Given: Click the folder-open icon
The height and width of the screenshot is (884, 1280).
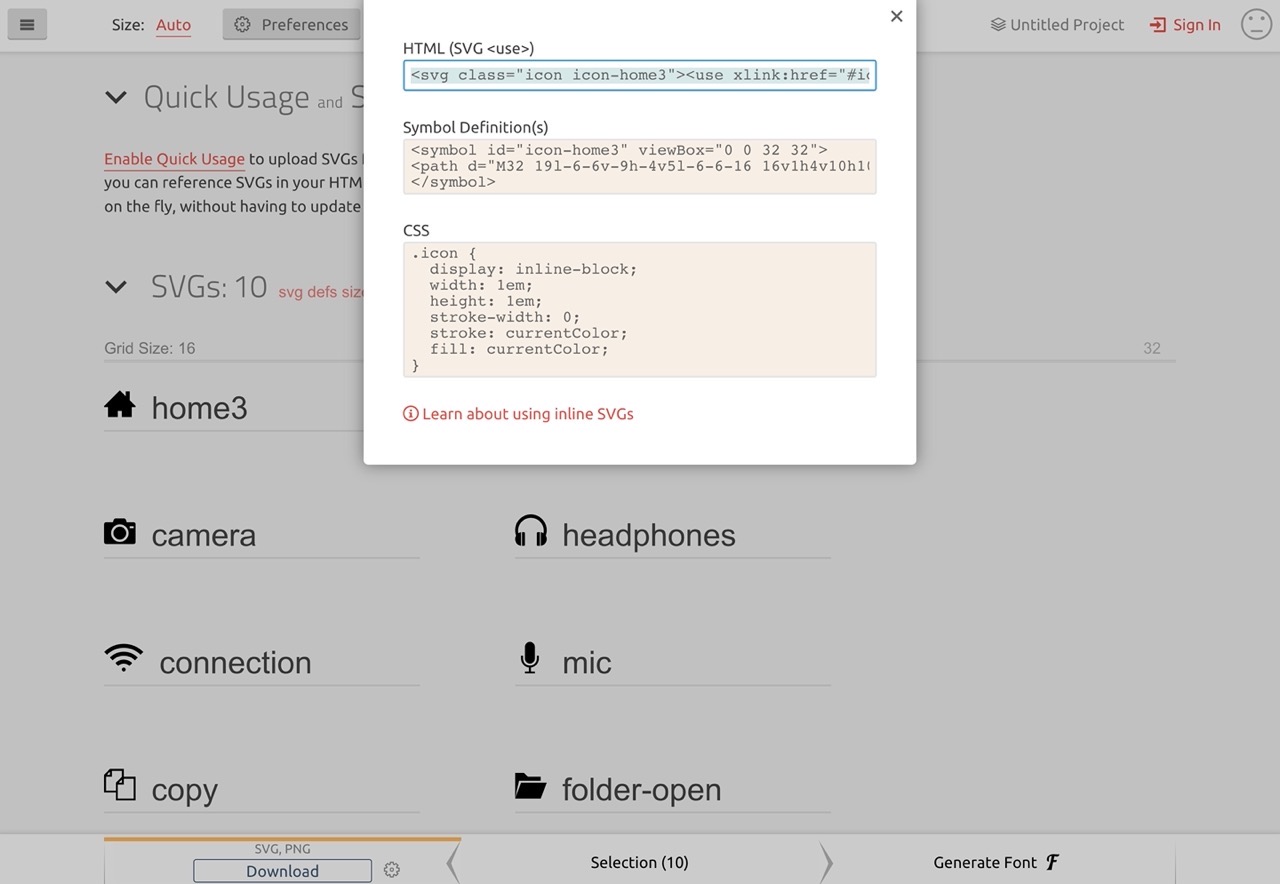Looking at the screenshot, I should pos(531,786).
